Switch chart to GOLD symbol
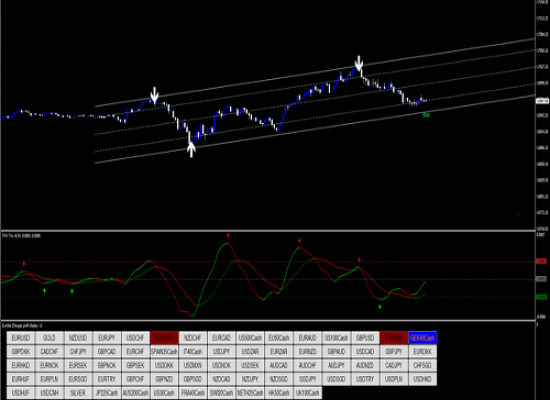 [x=49, y=338]
